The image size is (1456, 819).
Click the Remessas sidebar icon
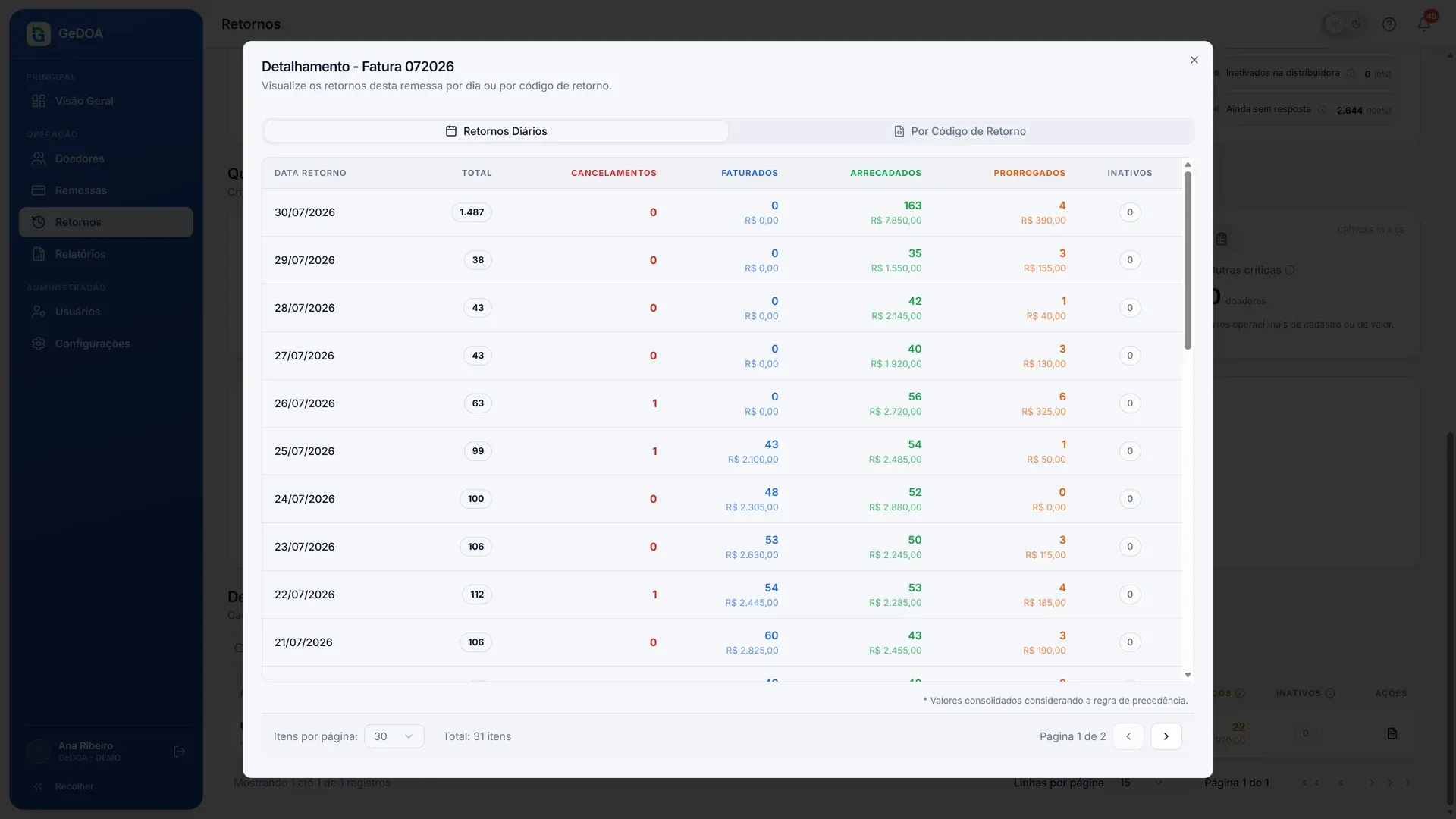(39, 190)
